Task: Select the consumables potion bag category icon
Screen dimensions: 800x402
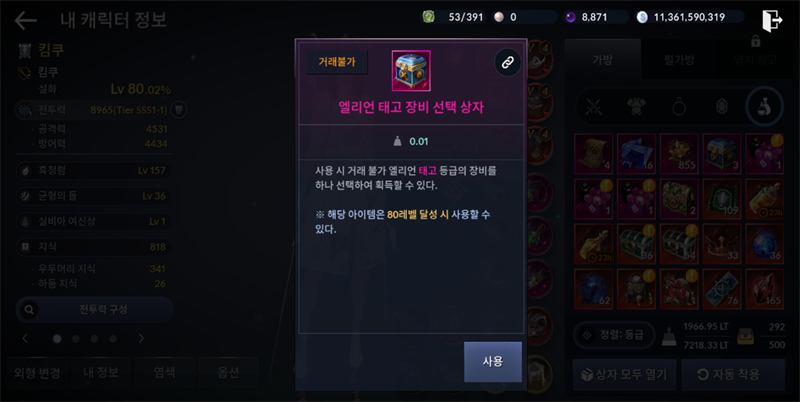Action: coord(764,107)
